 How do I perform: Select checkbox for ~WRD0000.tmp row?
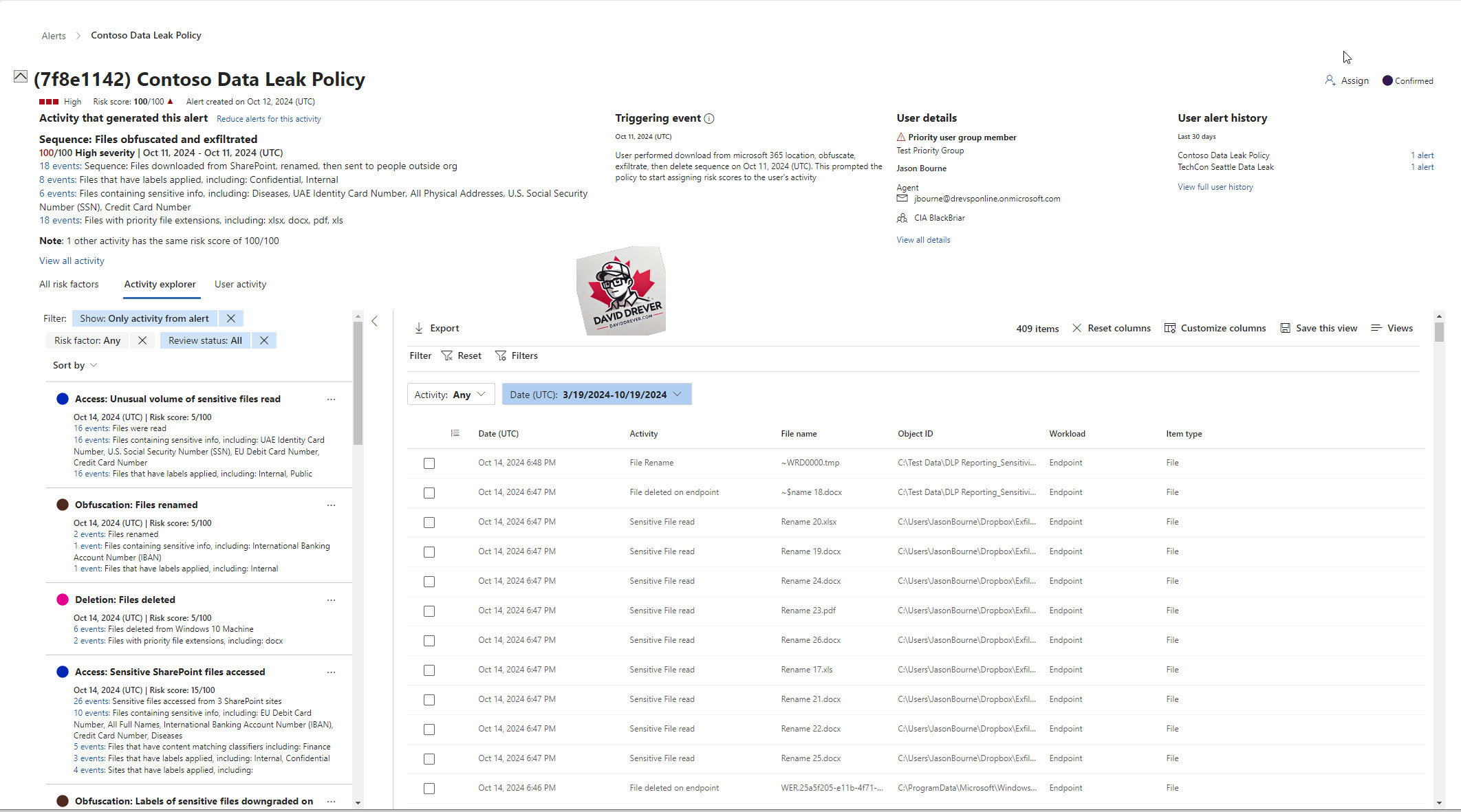429,463
